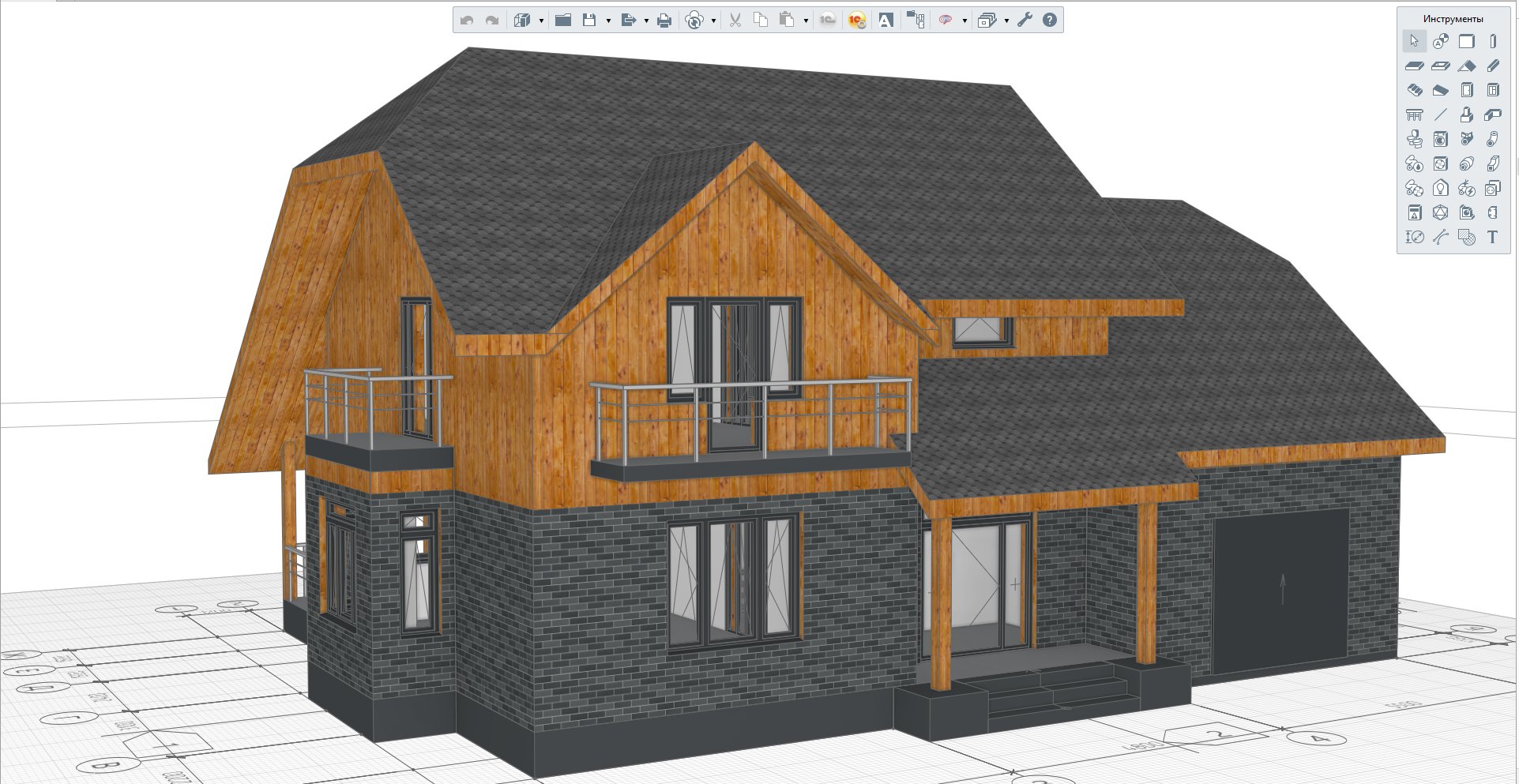Image resolution: width=1519 pixels, height=784 pixels.
Task: Activate the Window tool
Action: 1492,91
